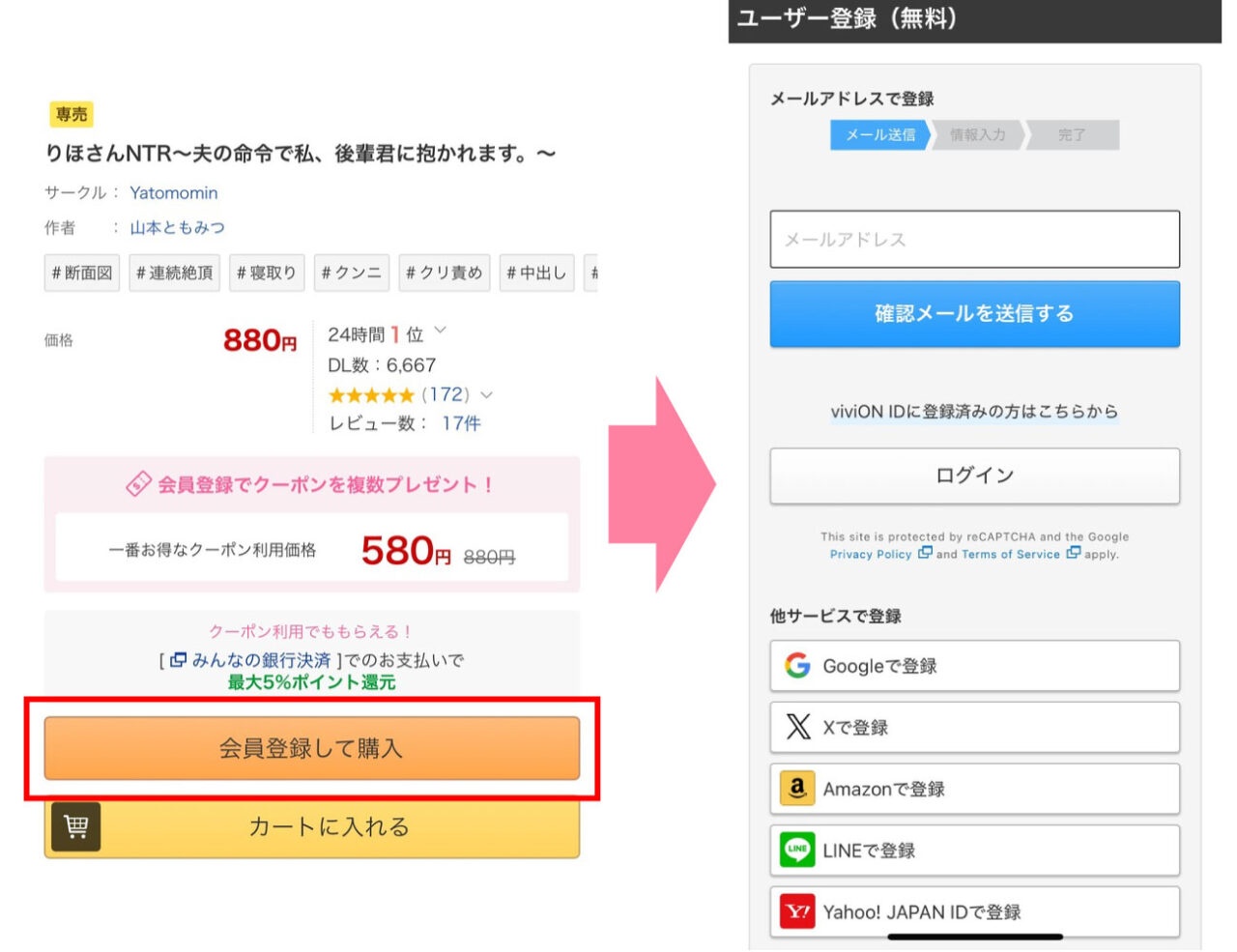Click the Yahoo! JAPAN logo icon
The width and height of the screenshot is (1237, 952).
(797, 911)
